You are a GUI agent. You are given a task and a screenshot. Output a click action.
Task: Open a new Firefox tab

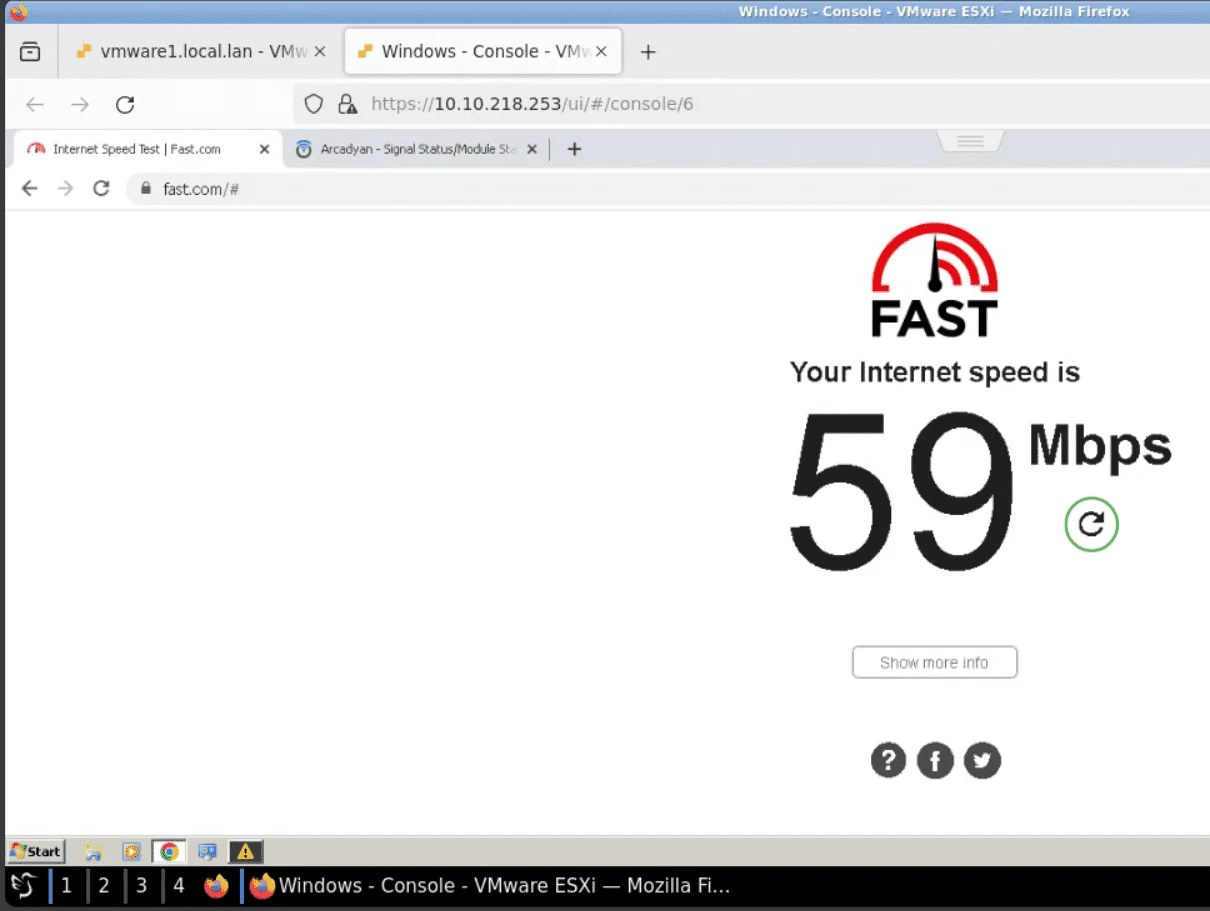click(x=648, y=52)
